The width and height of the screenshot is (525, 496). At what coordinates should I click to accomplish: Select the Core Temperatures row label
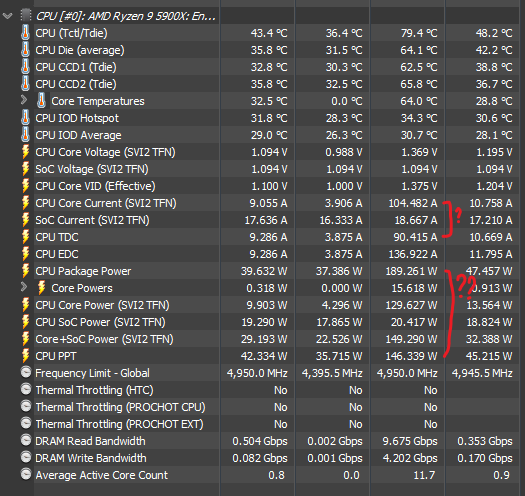pyautogui.click(x=98, y=101)
